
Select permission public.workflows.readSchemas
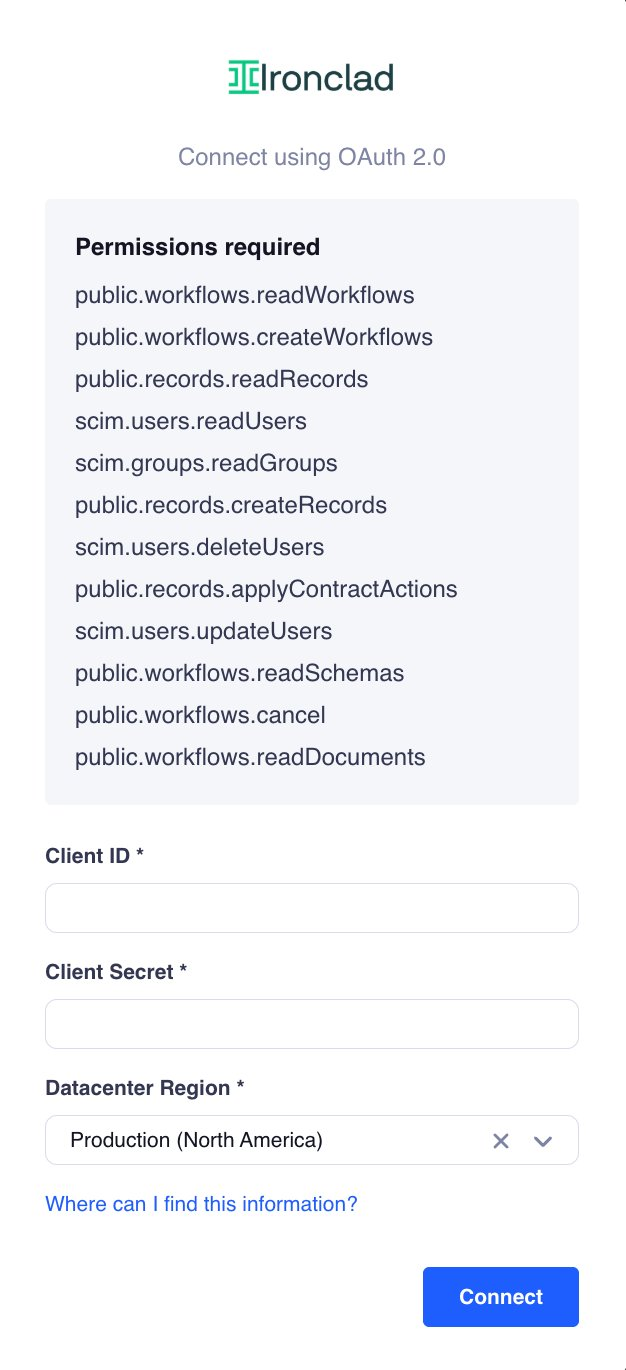(240, 673)
